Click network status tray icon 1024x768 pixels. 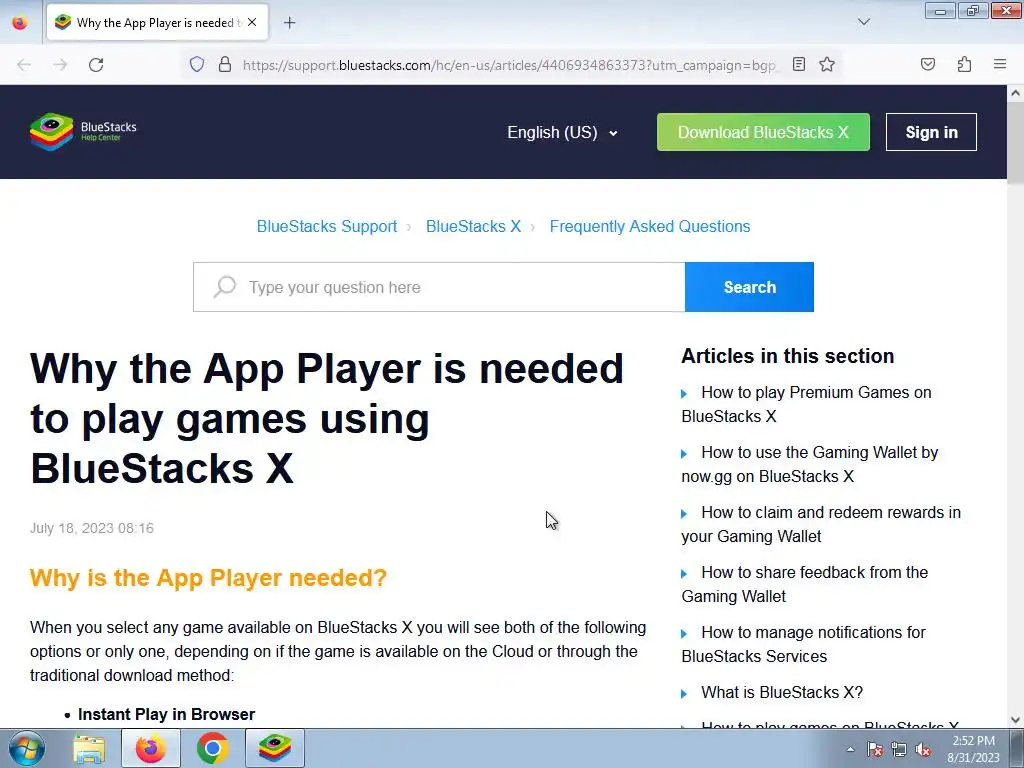(899, 750)
